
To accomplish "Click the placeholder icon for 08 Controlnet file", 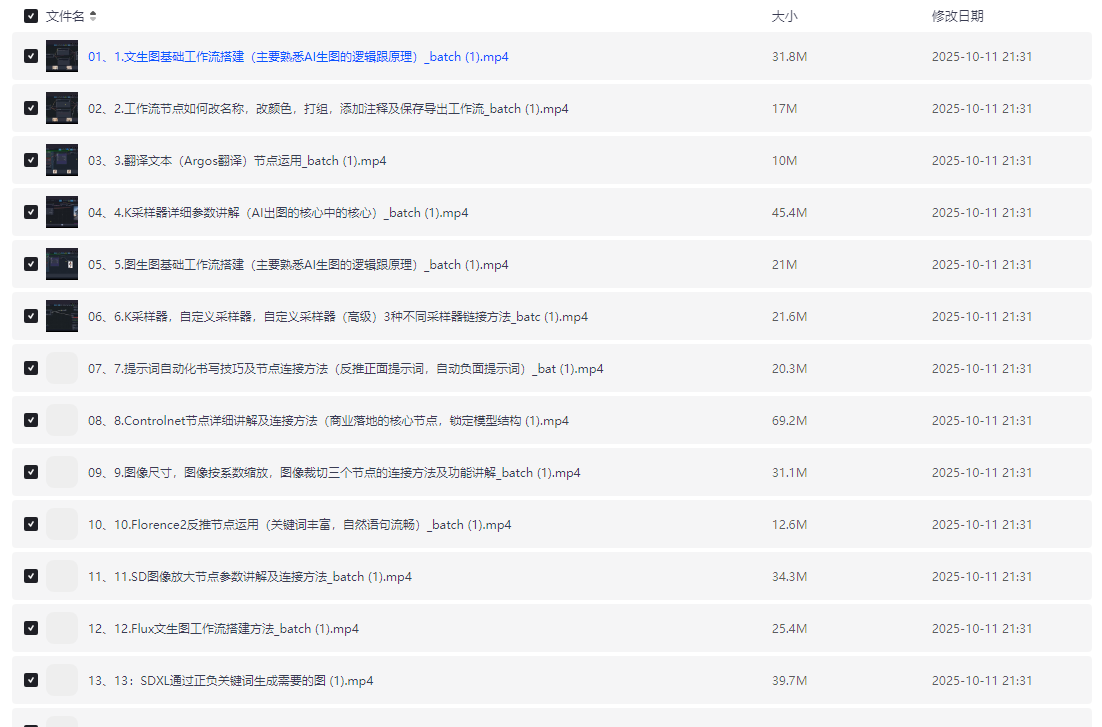I will [x=62, y=420].
